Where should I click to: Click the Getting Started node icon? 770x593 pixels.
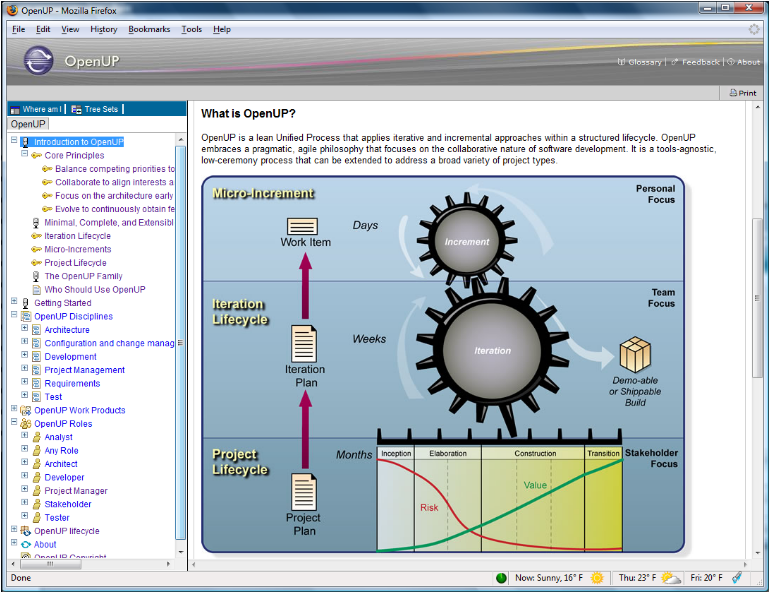(26, 303)
